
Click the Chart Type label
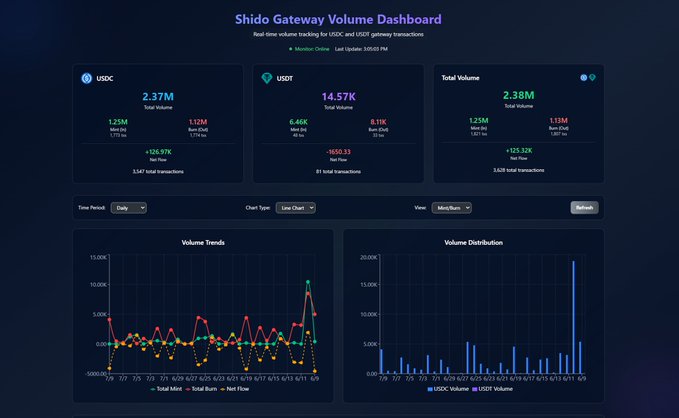258,208
